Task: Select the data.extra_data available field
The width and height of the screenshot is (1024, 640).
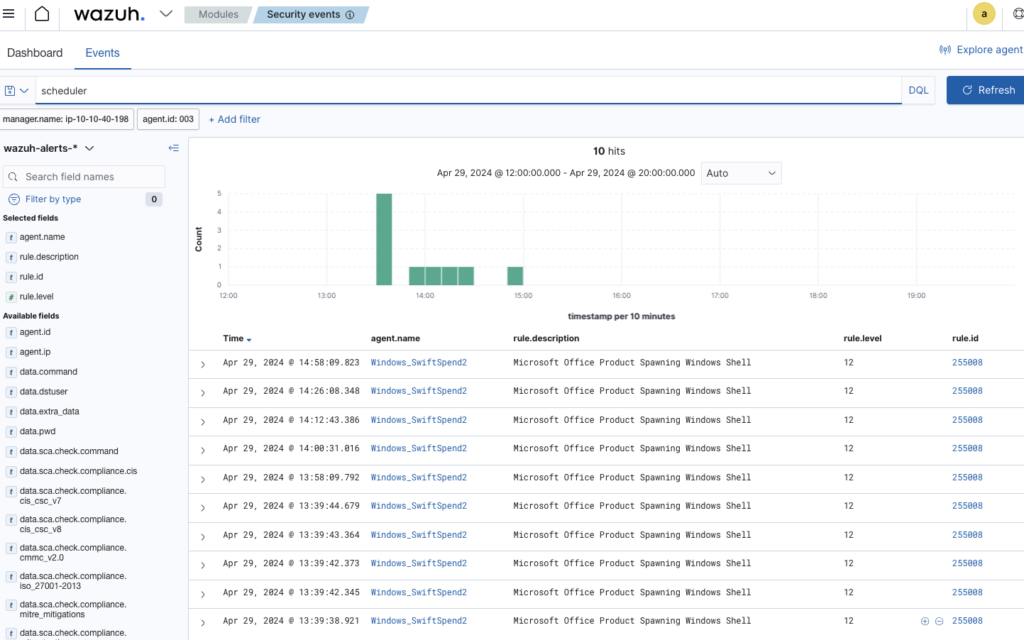Action: point(49,412)
